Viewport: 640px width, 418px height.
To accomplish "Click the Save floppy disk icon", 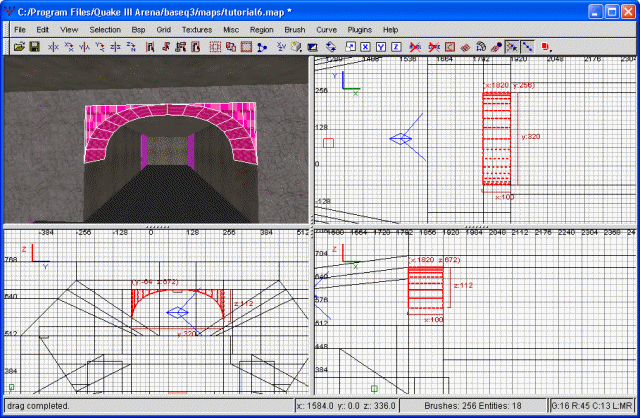I will pos(35,47).
